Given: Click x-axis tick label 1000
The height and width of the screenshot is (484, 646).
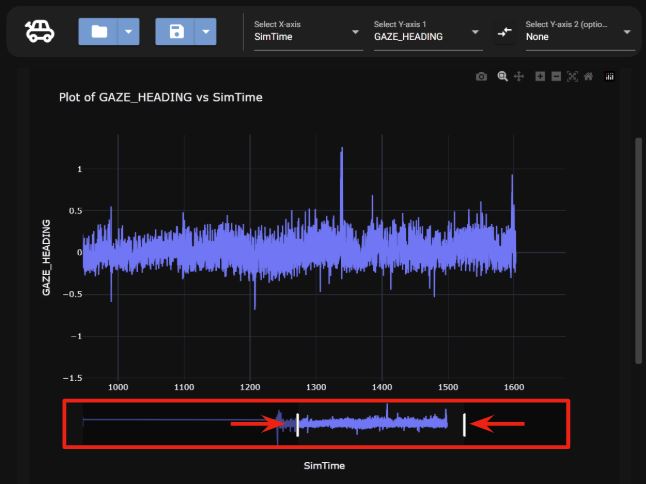Looking at the screenshot, I should pyautogui.click(x=118, y=387).
